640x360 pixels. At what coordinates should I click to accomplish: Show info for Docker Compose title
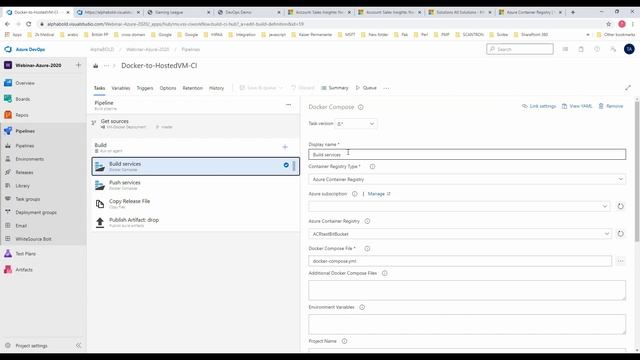pyautogui.click(x=361, y=107)
